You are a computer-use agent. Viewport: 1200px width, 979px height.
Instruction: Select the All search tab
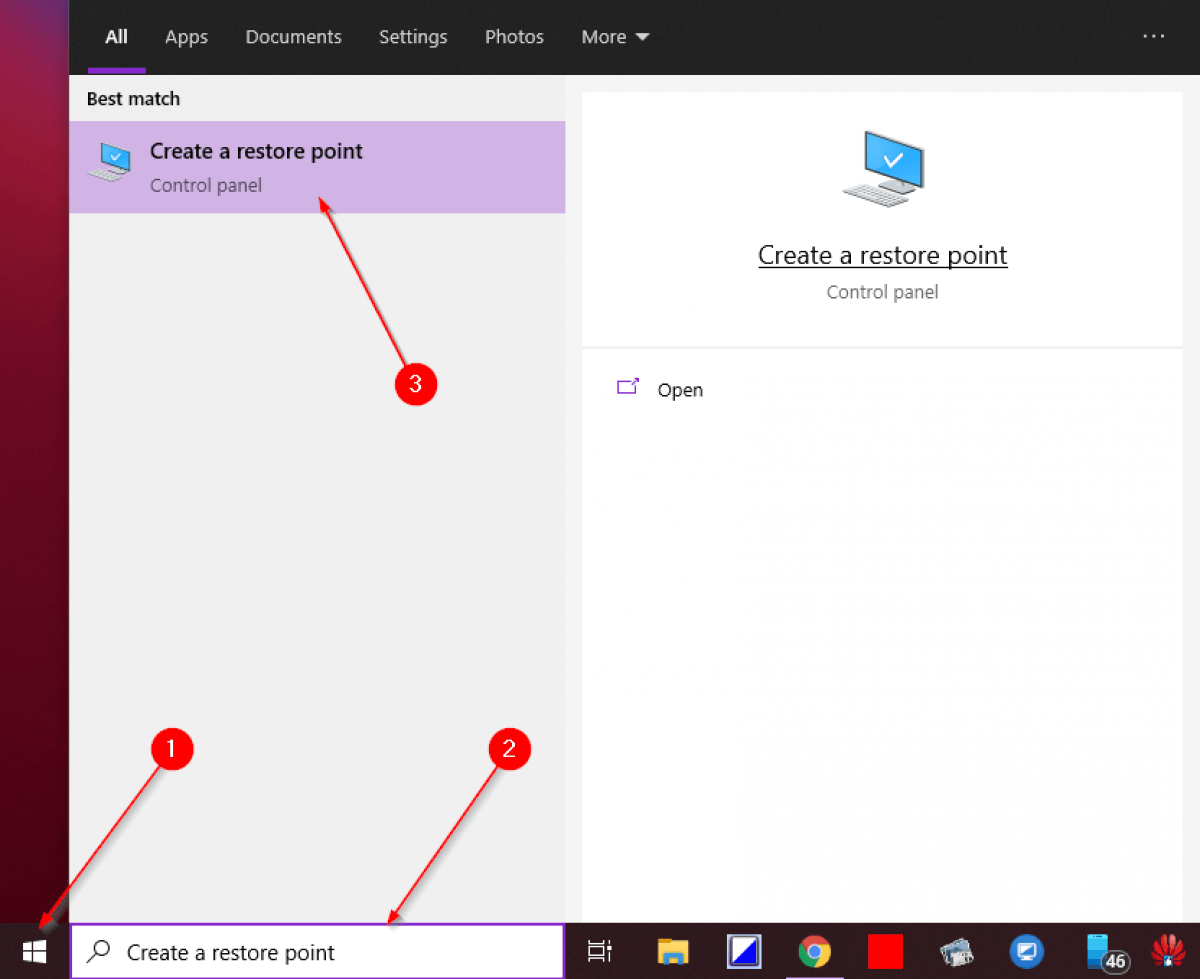pos(117,37)
